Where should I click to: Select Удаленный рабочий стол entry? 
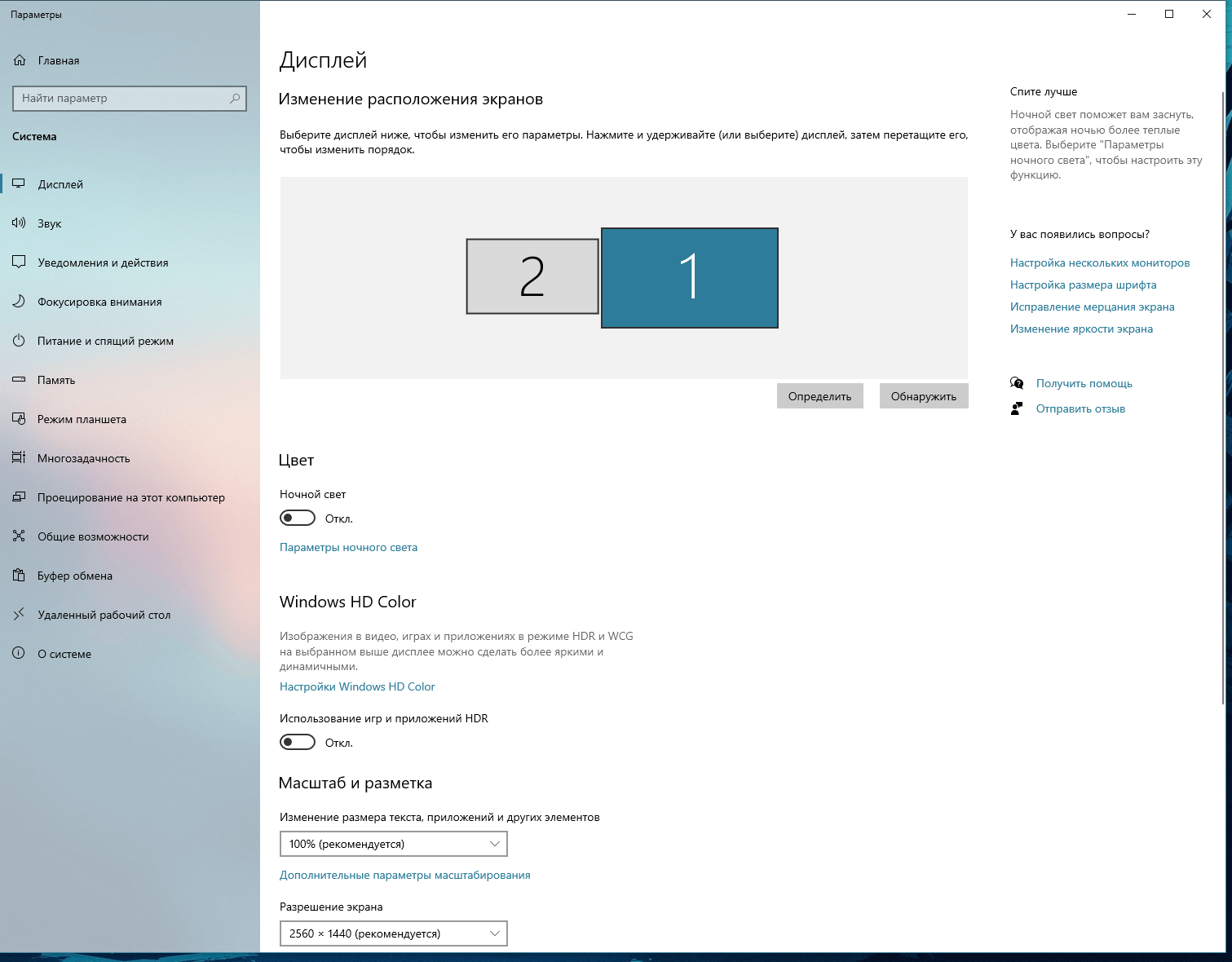130,615
